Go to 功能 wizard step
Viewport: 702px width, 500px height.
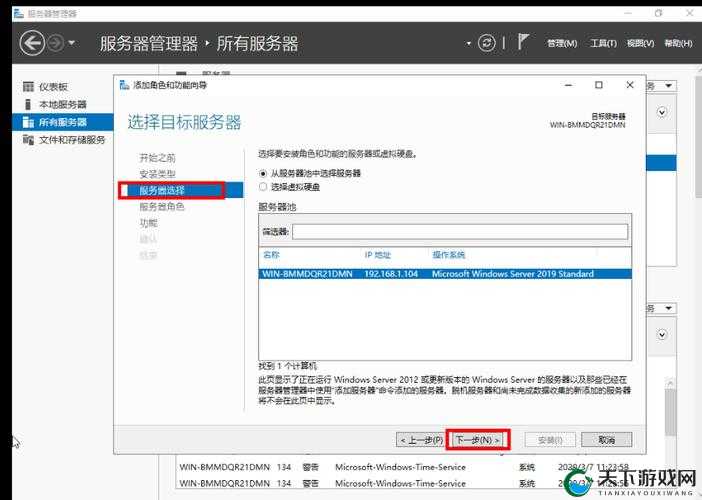click(x=148, y=223)
